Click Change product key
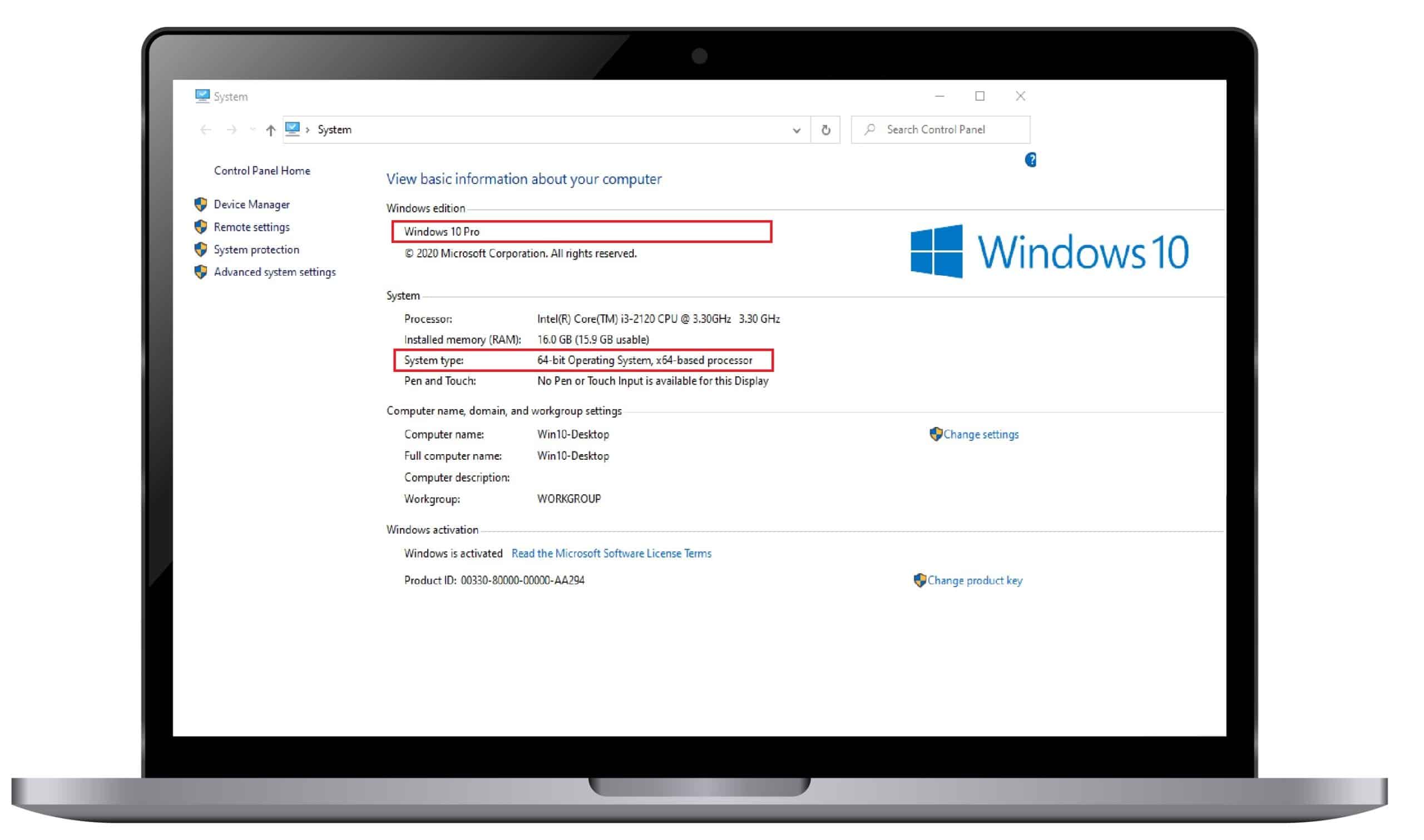The image size is (1424, 840). (x=975, y=581)
